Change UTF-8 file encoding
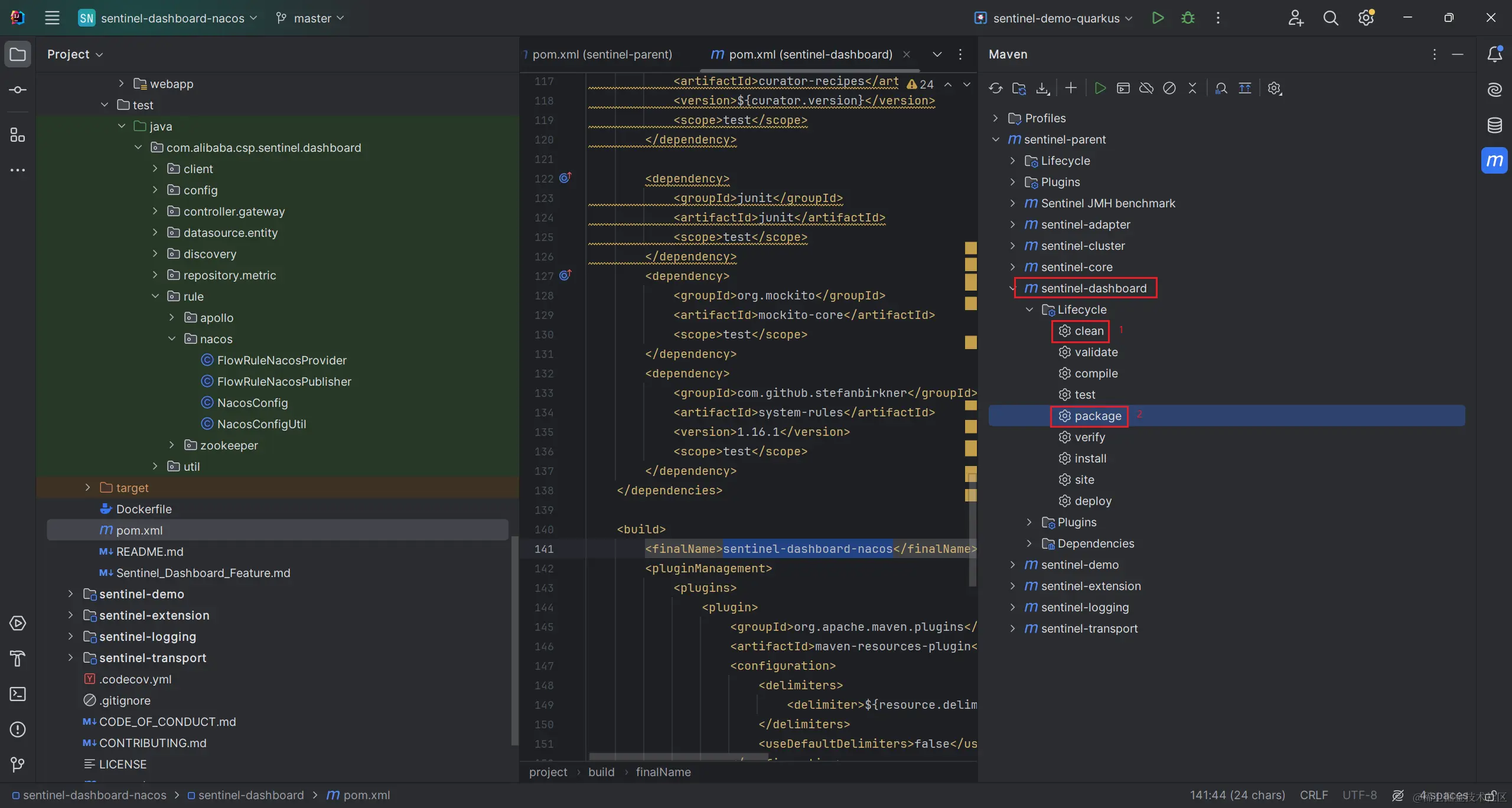1512x808 pixels. pyautogui.click(x=1359, y=795)
